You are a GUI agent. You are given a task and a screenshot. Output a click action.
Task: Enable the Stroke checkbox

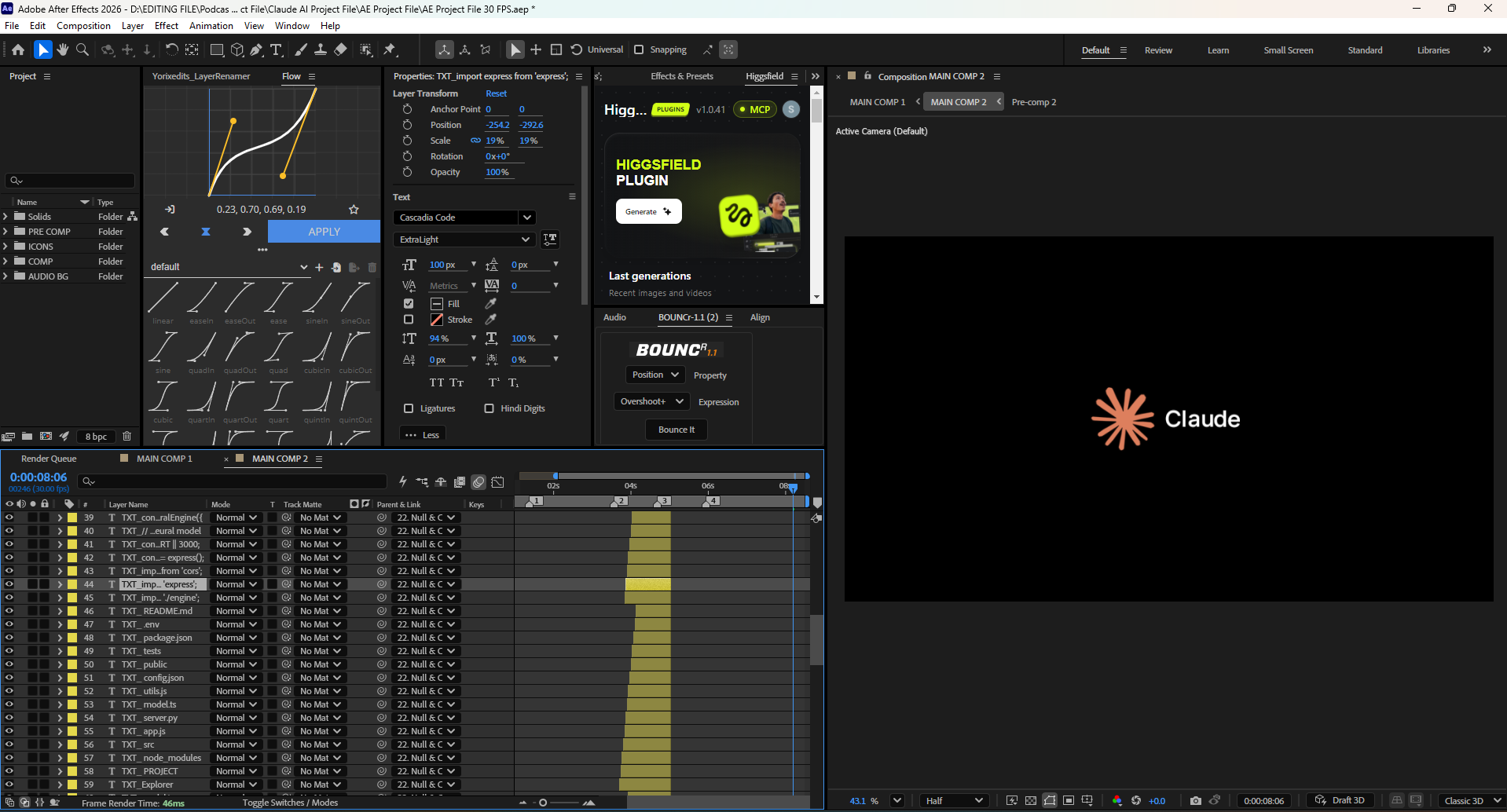[x=409, y=320]
